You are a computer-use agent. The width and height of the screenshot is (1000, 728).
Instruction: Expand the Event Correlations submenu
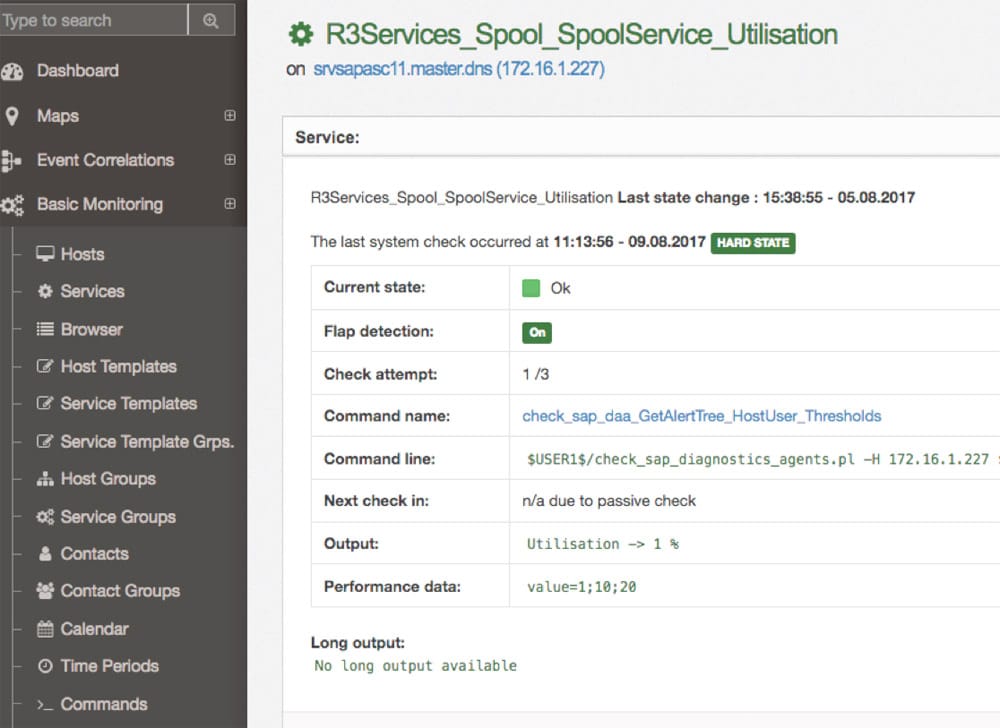pos(230,159)
